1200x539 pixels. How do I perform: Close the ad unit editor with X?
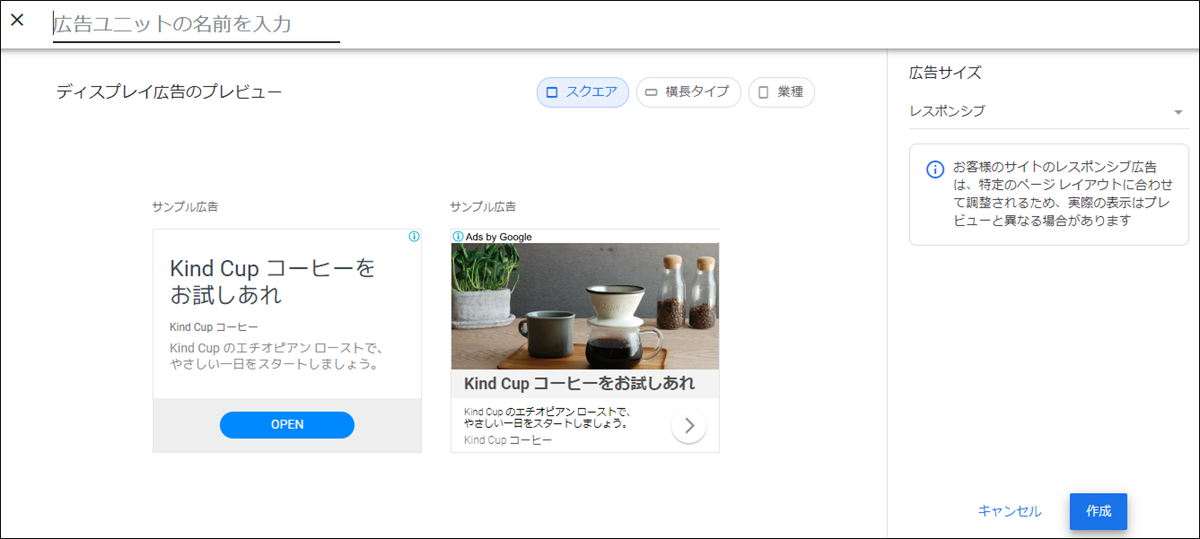[17, 20]
